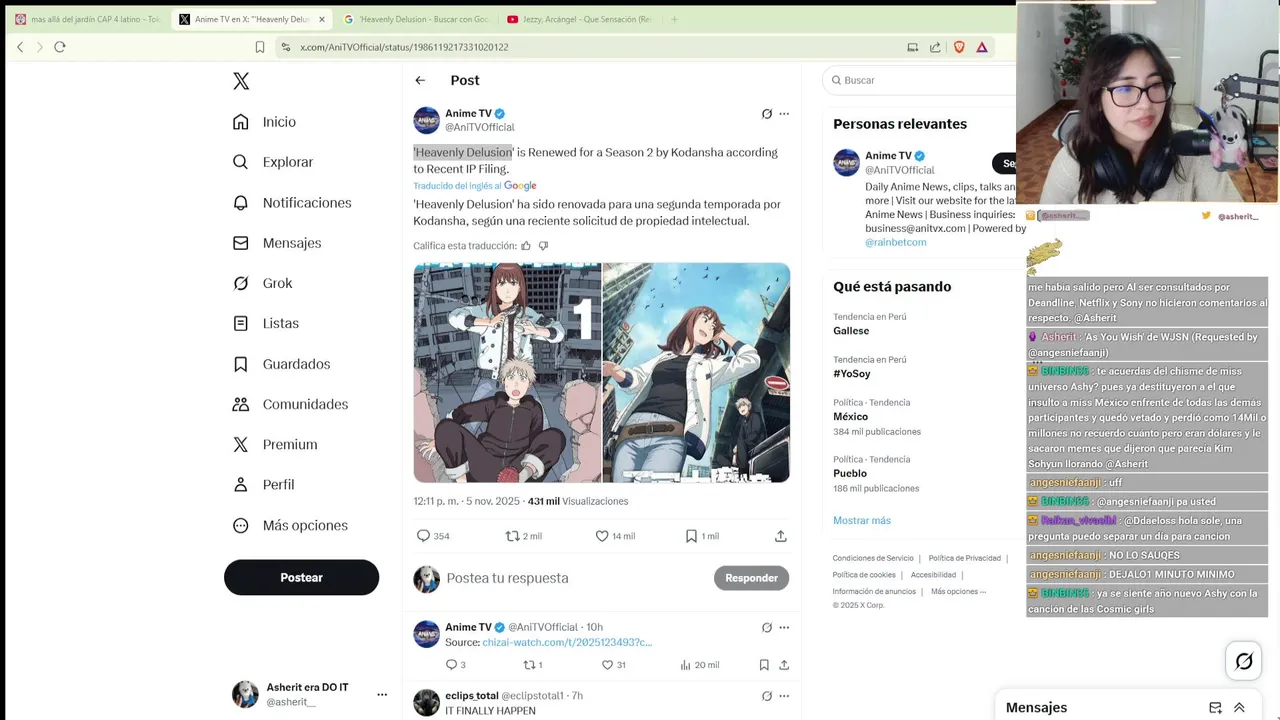Screen dimensions: 1280x720
Task: Open more options on eclips_total reply
Action: 784,696
